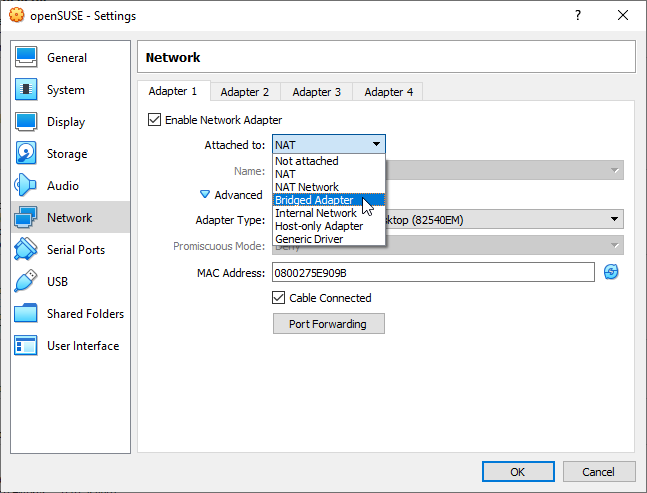Click inside the MAC Address field
The width and height of the screenshot is (647, 493).
click(x=430, y=272)
